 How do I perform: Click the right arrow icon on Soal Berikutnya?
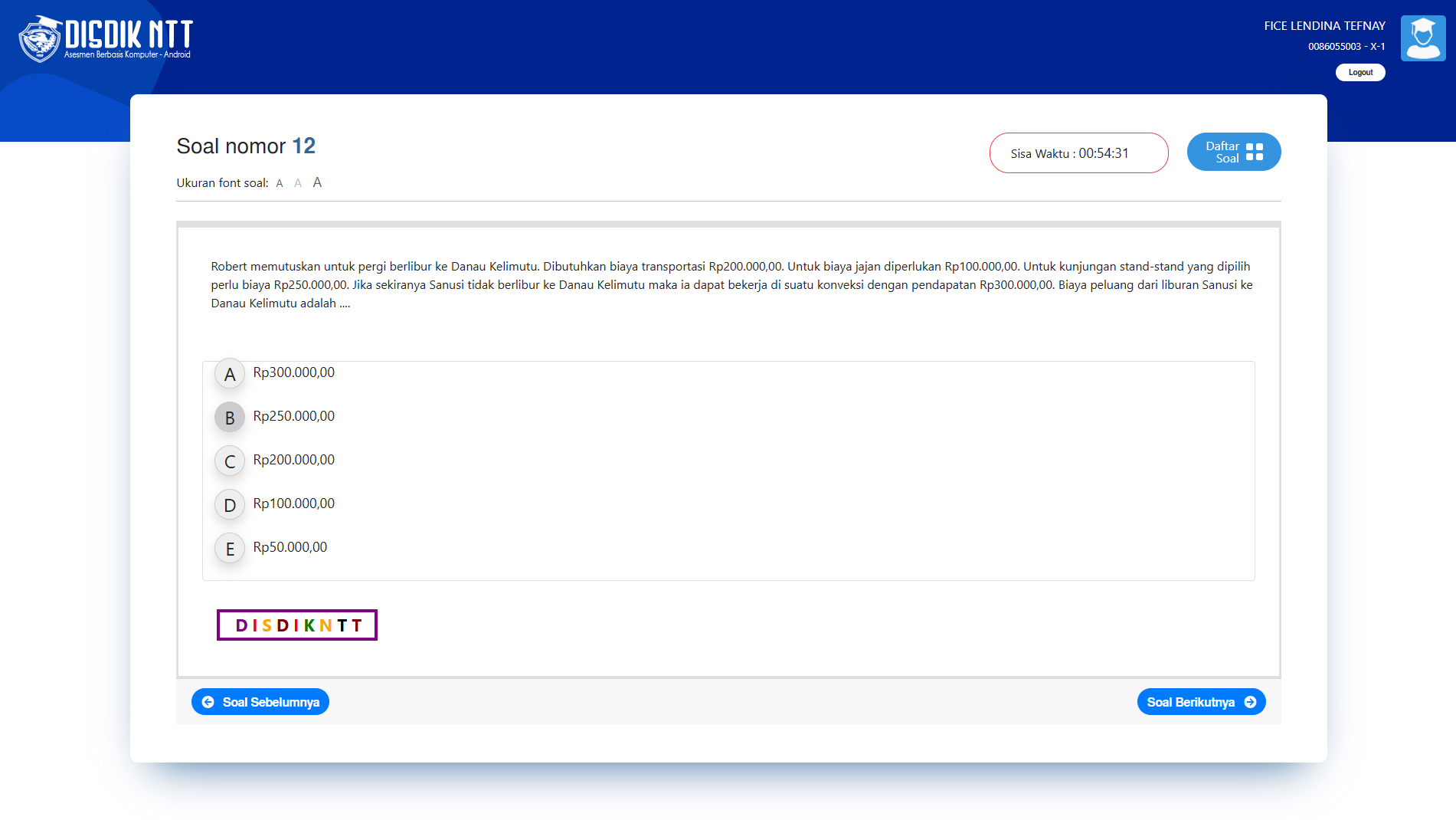[1250, 702]
